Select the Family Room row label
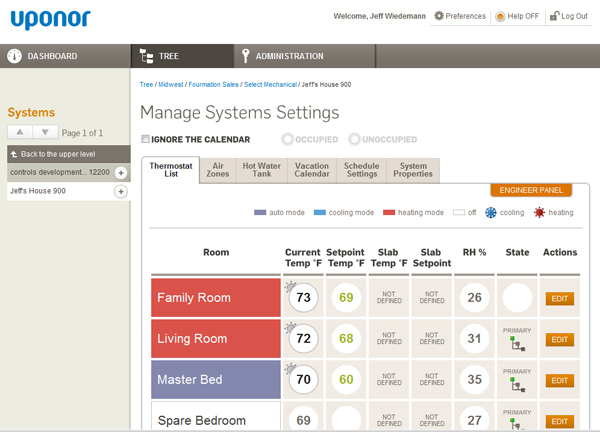 (216, 298)
